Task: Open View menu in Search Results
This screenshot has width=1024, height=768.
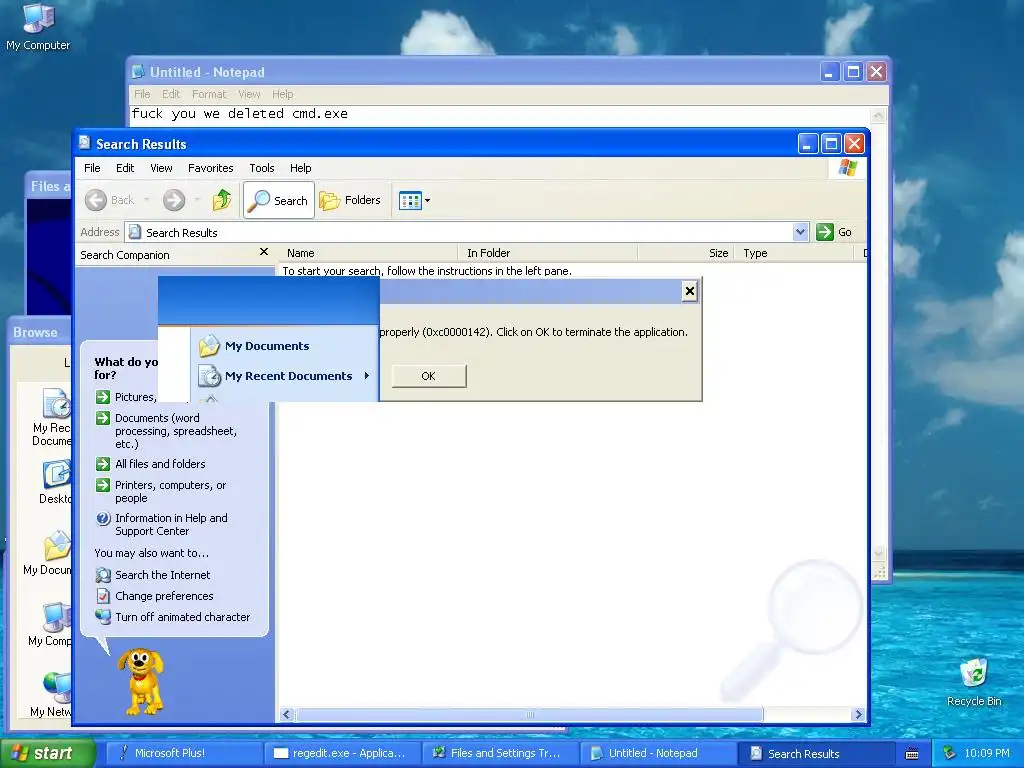Action: click(x=161, y=168)
